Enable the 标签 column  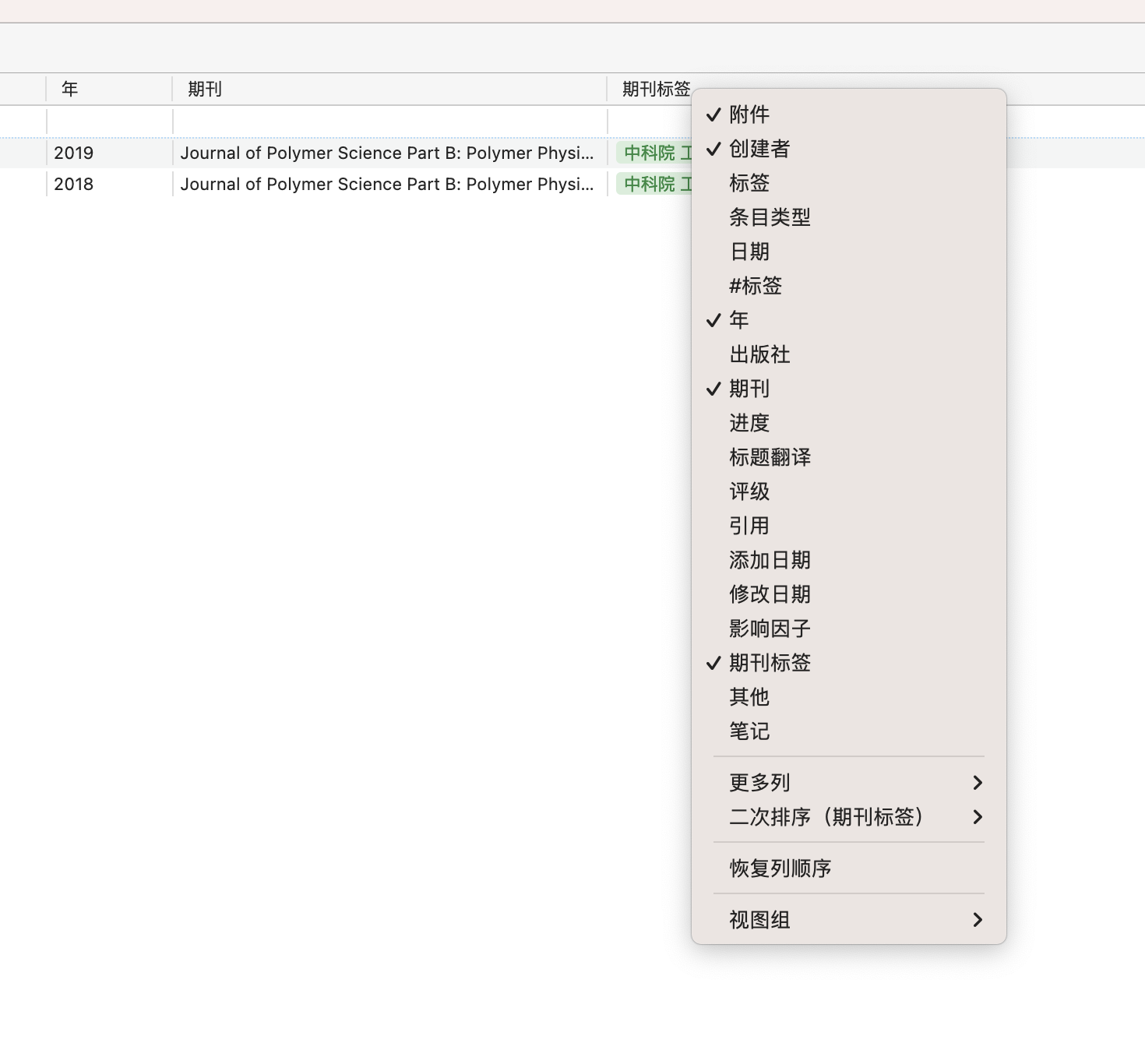[x=849, y=183]
